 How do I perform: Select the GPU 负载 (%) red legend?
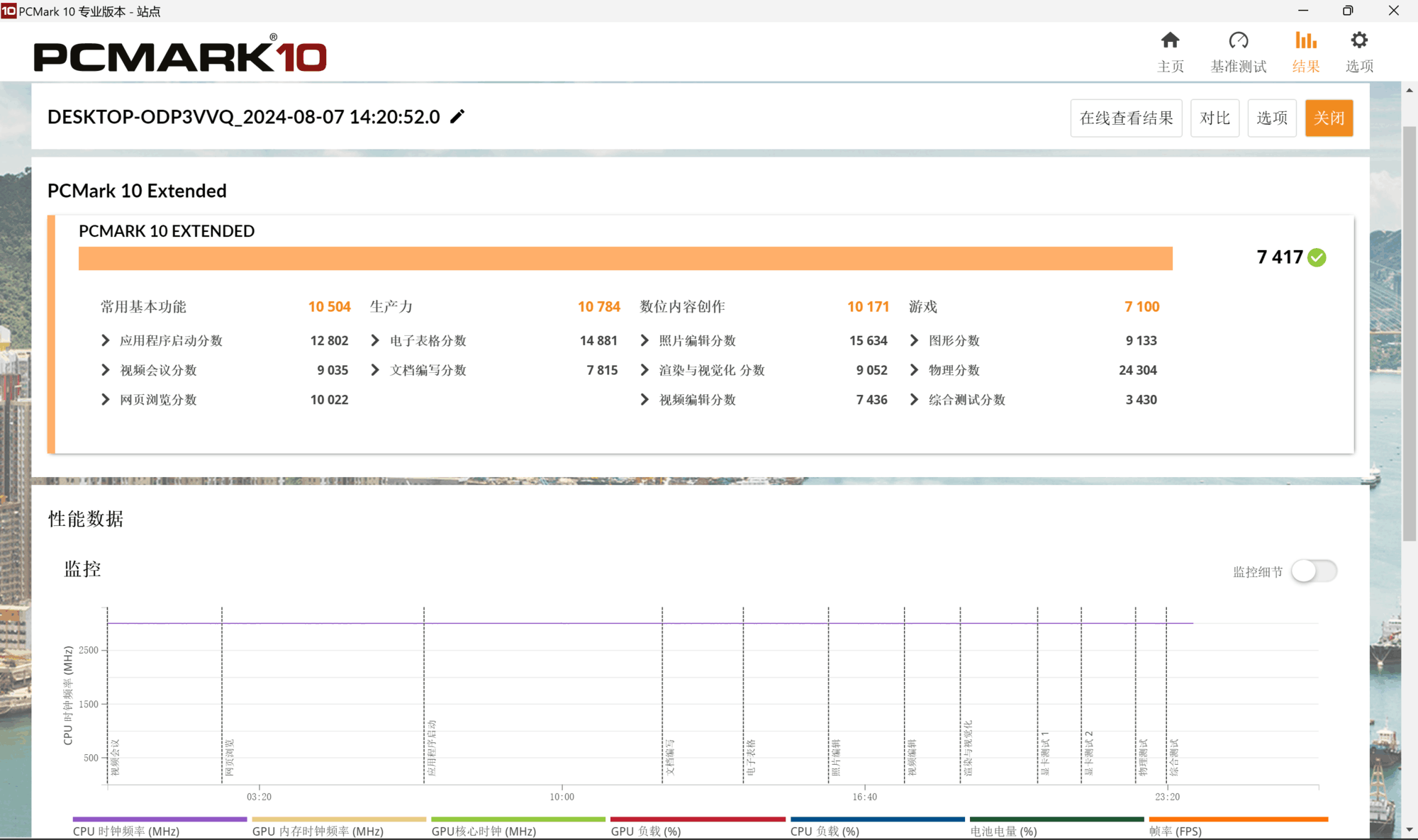pos(698,827)
